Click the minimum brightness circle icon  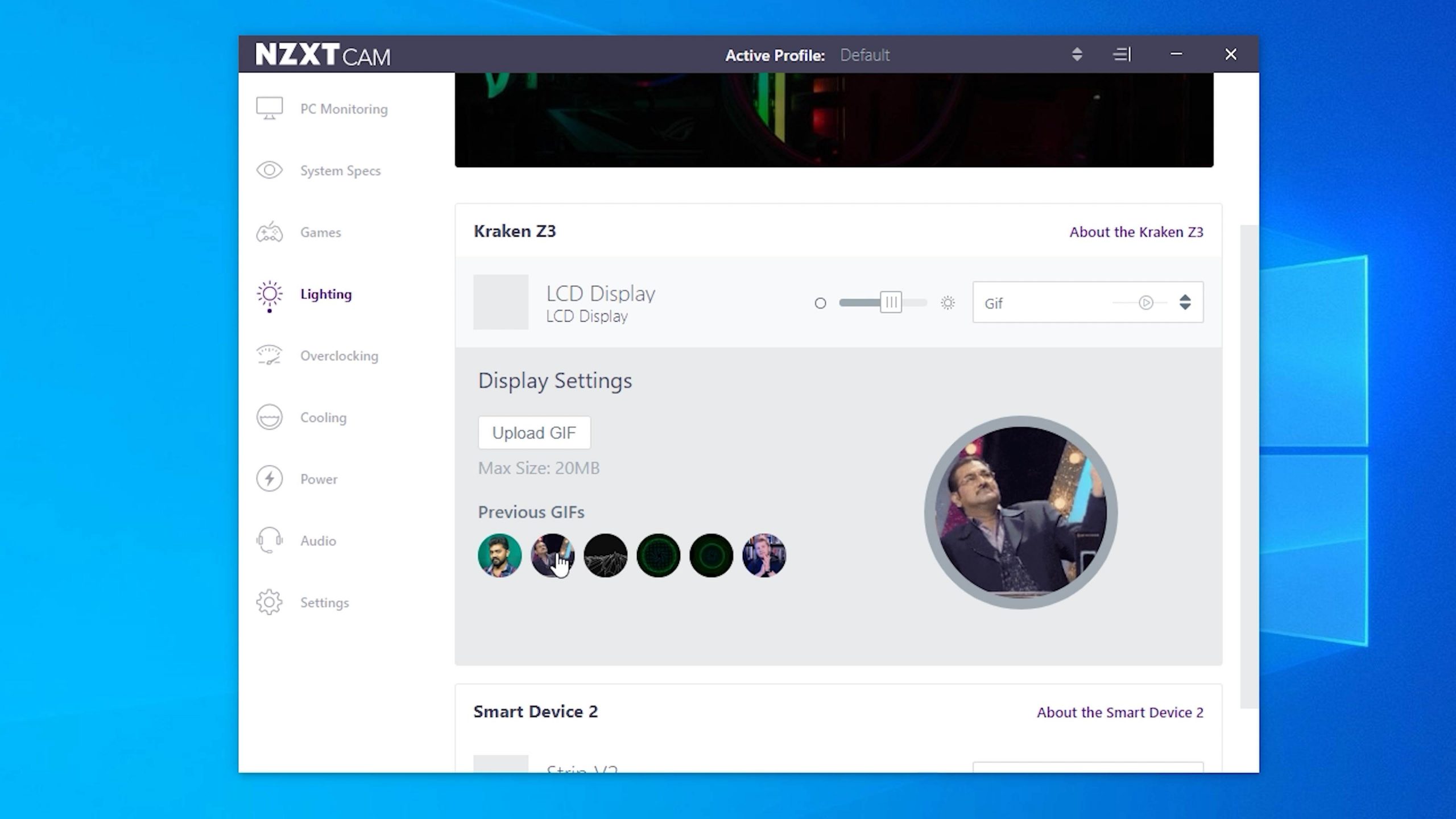820,303
